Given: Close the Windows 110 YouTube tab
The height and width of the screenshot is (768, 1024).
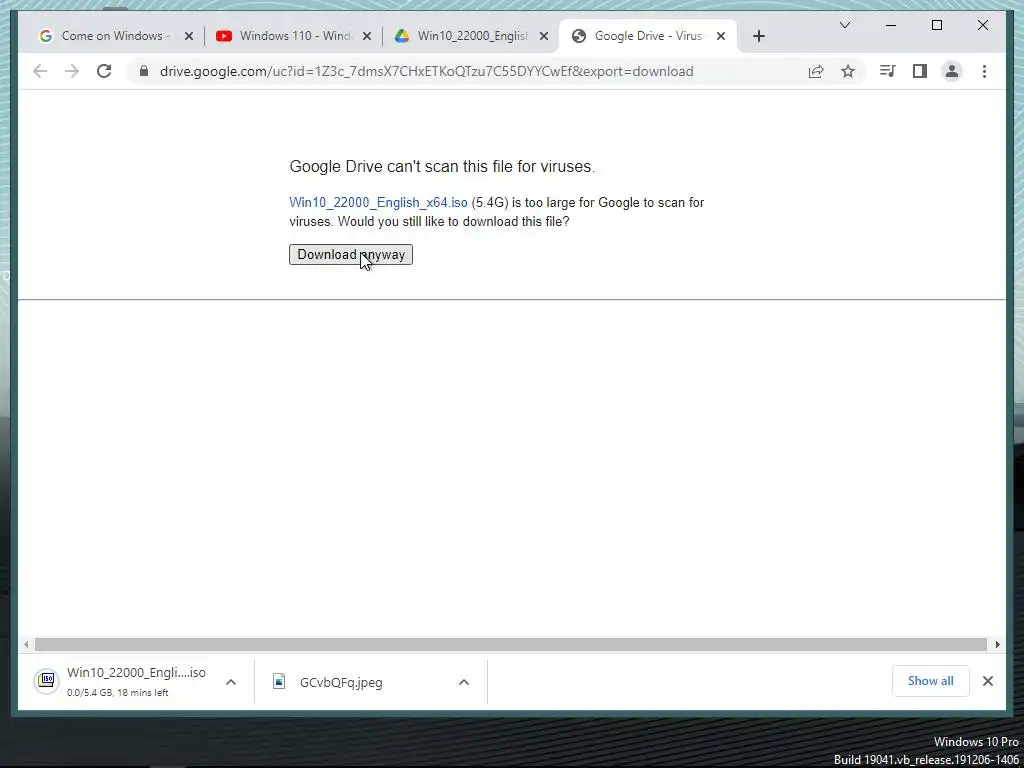Looking at the screenshot, I should pyautogui.click(x=367, y=36).
